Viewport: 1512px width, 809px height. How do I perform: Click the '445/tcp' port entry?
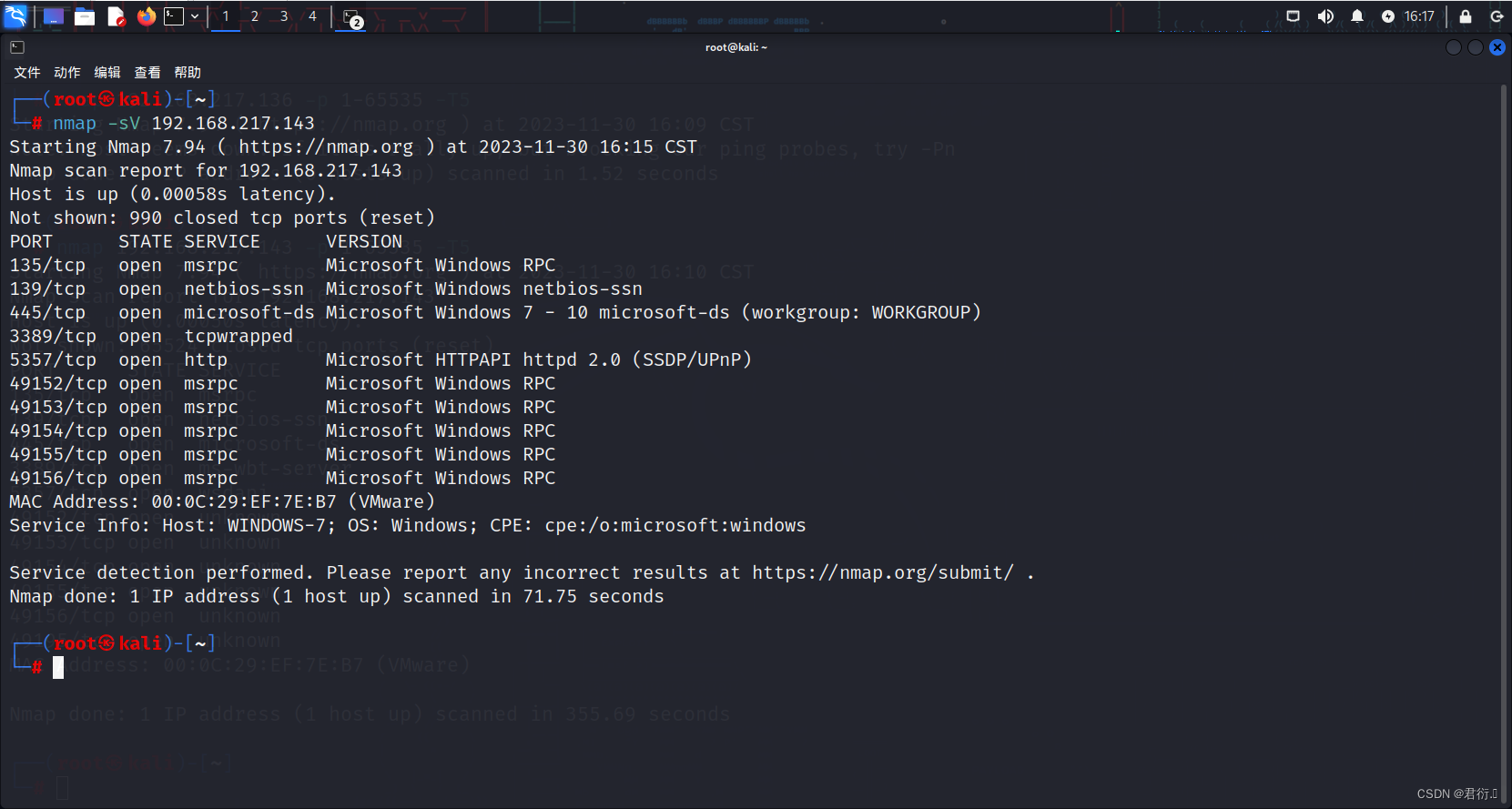tap(47, 312)
